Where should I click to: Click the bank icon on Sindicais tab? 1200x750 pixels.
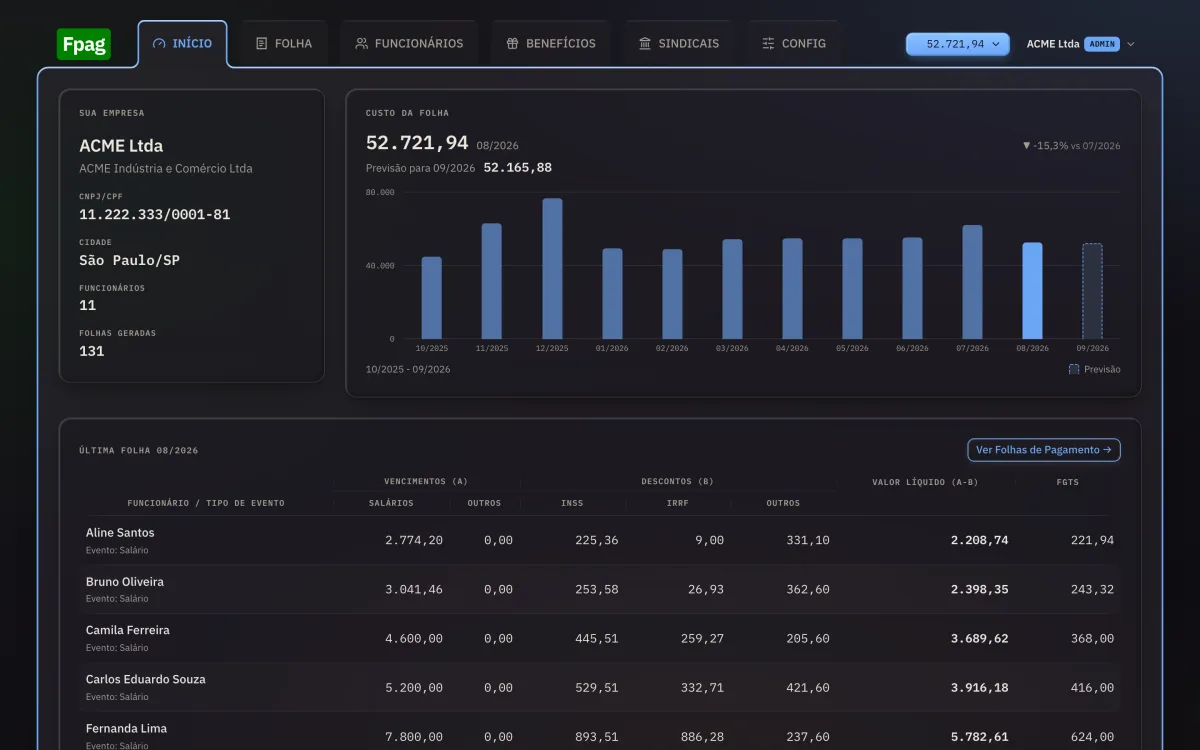click(x=645, y=44)
